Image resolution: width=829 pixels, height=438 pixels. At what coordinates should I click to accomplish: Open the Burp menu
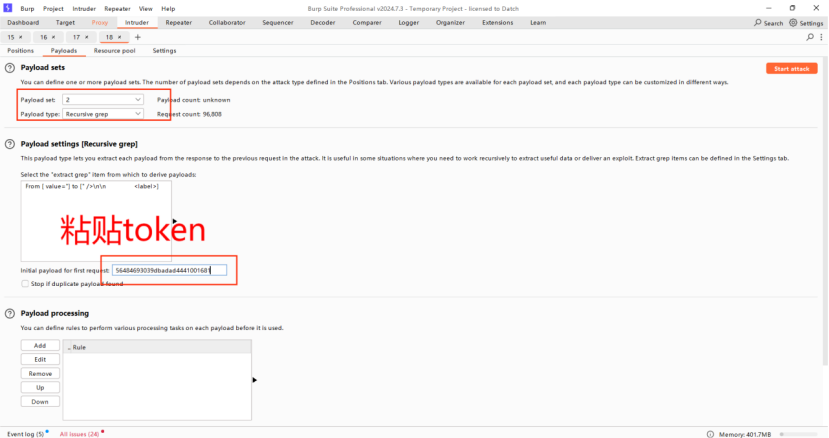[x=27, y=8]
